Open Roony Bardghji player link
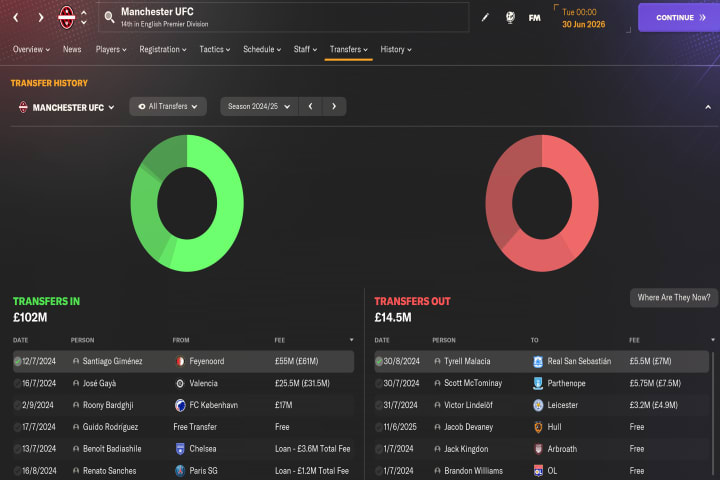720x480 pixels. 108,405
